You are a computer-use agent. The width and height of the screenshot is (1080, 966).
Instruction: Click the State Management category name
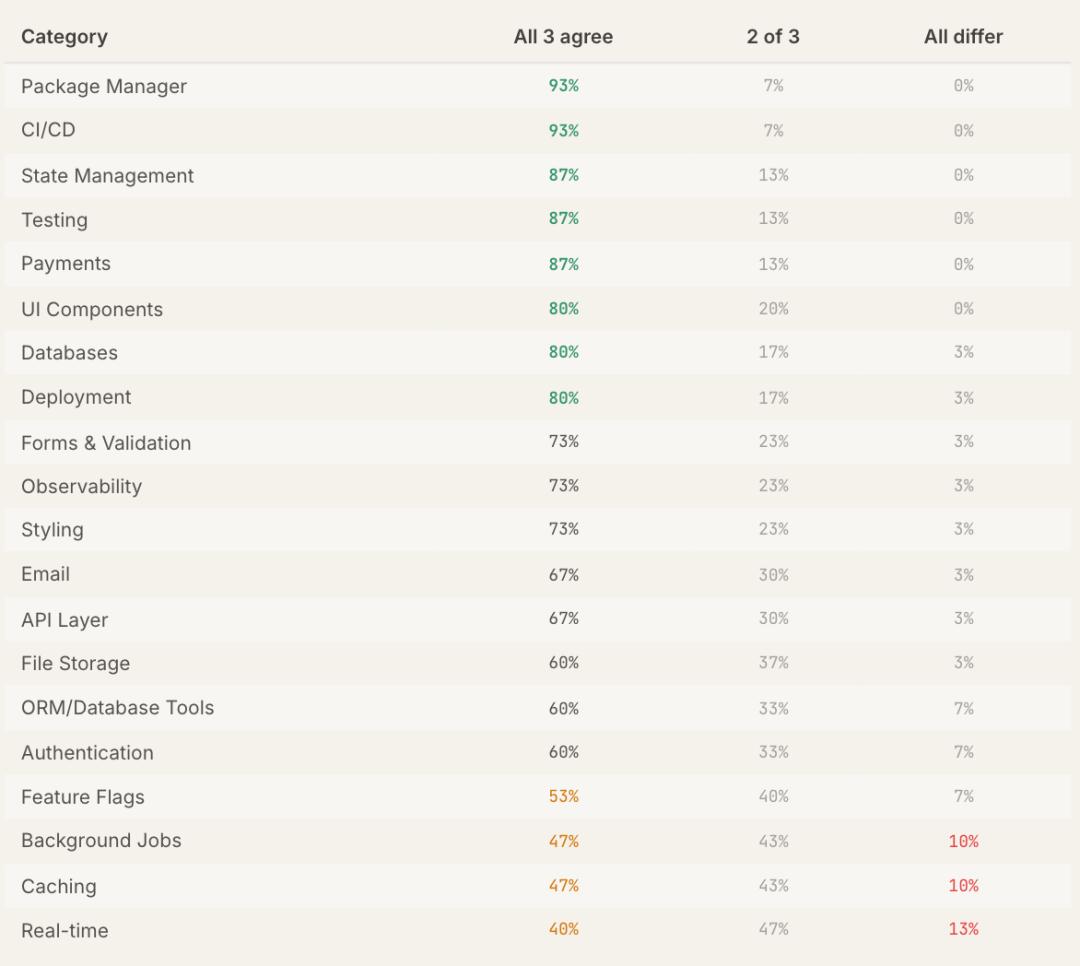(107, 175)
